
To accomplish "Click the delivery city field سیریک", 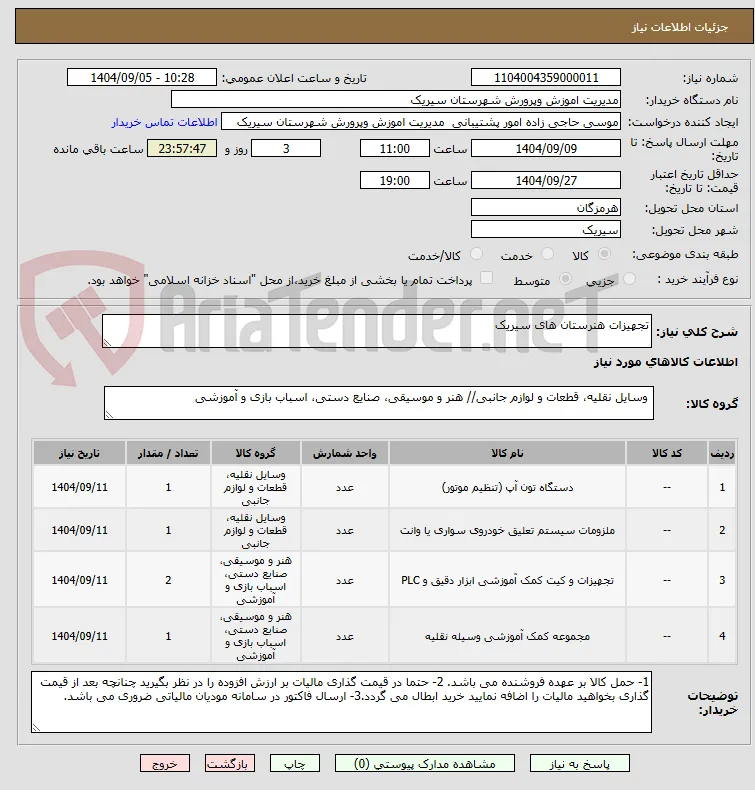I will [545, 229].
